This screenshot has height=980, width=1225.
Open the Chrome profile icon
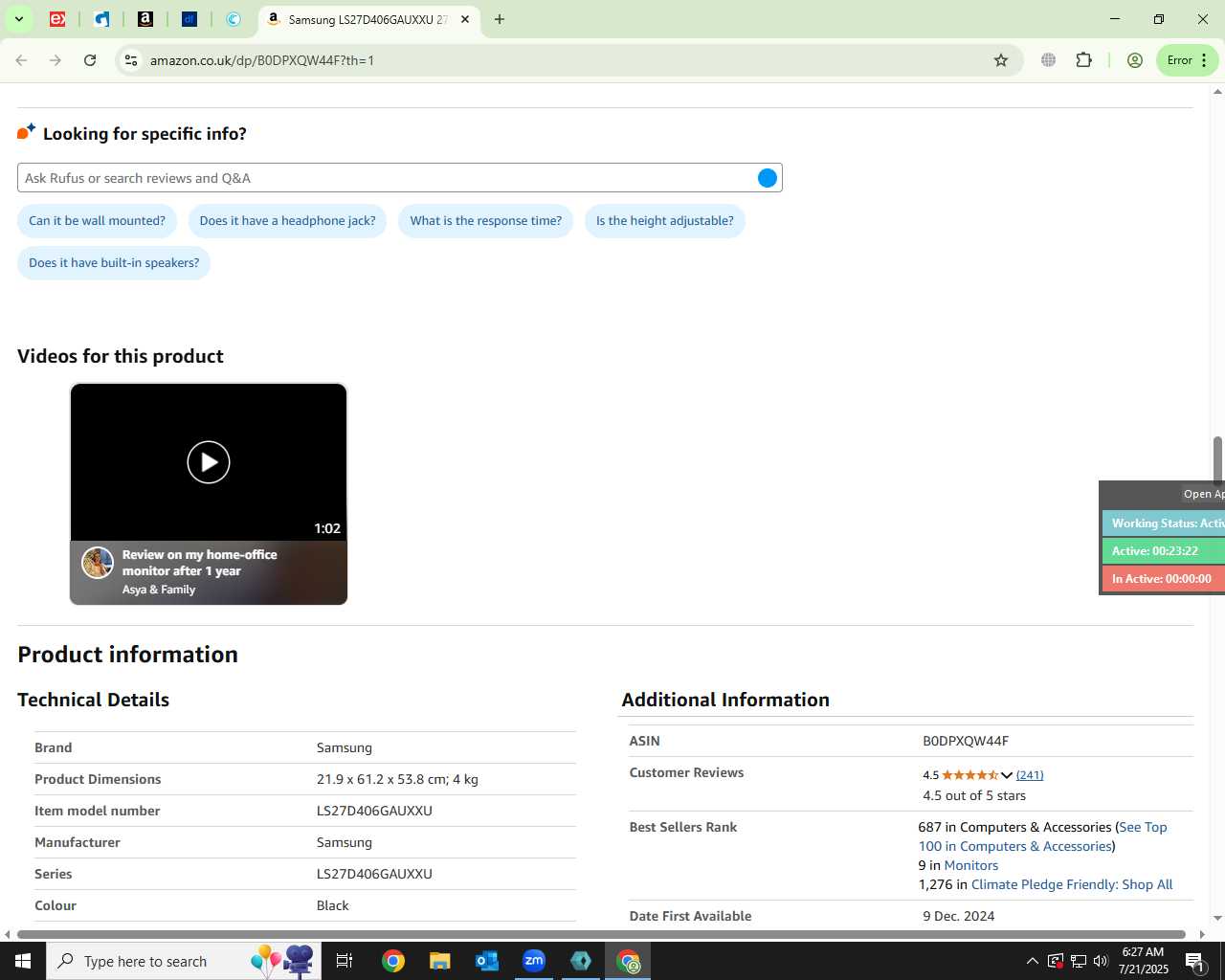pos(1135,60)
